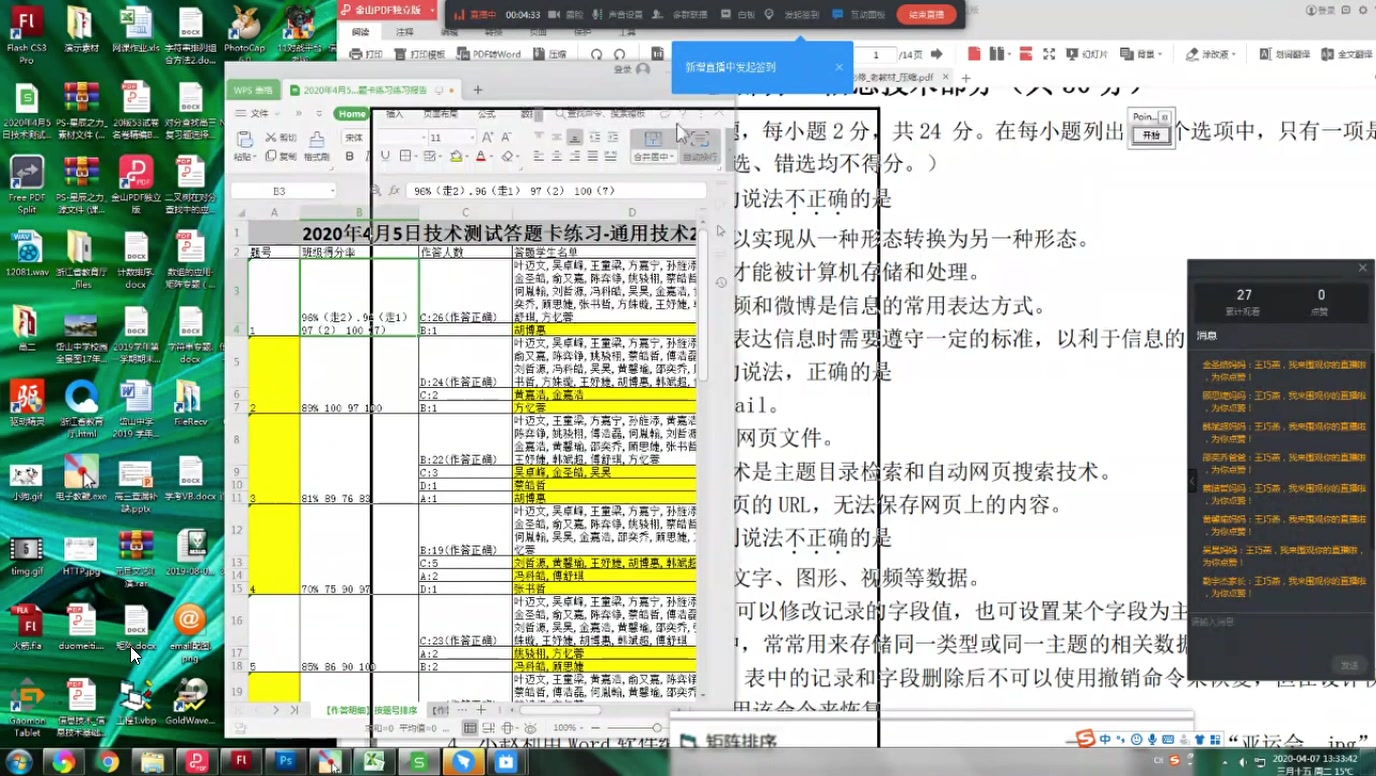Click the 压缩 compress icon in PDF toolbar
The image size is (1376, 776).
pyautogui.click(x=551, y=52)
